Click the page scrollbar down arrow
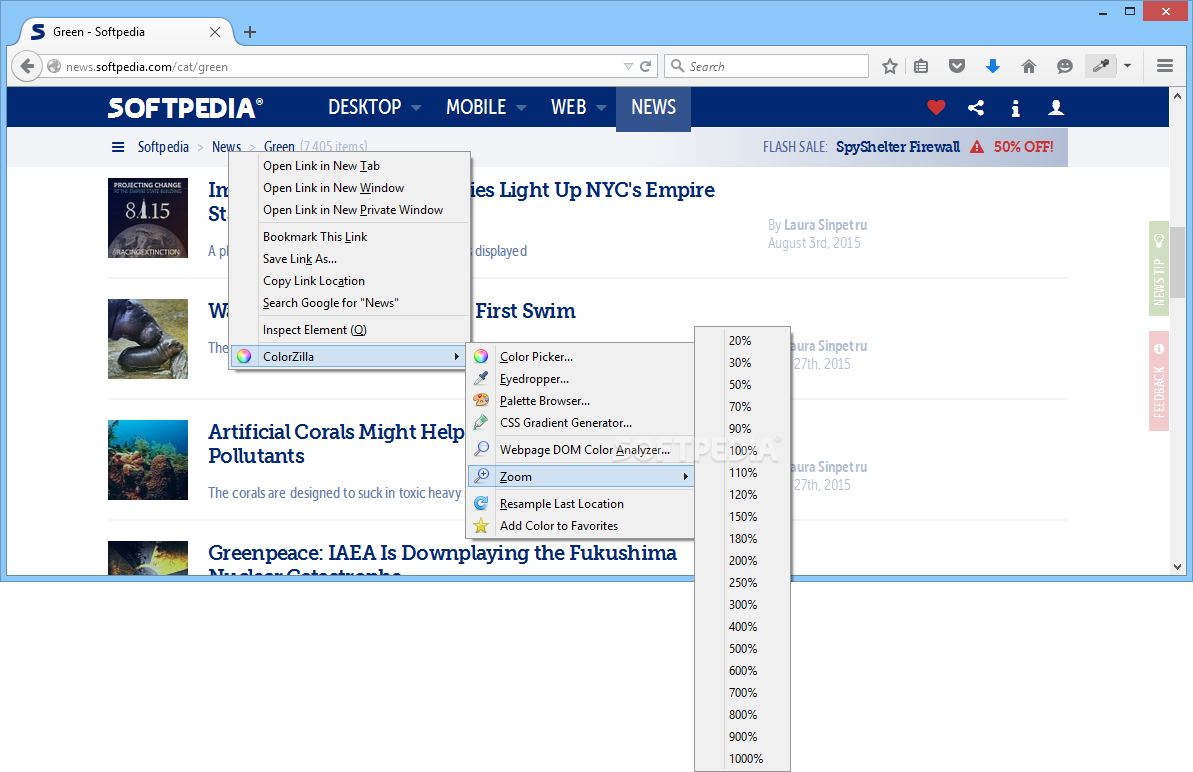The image size is (1193, 772). (x=1177, y=567)
